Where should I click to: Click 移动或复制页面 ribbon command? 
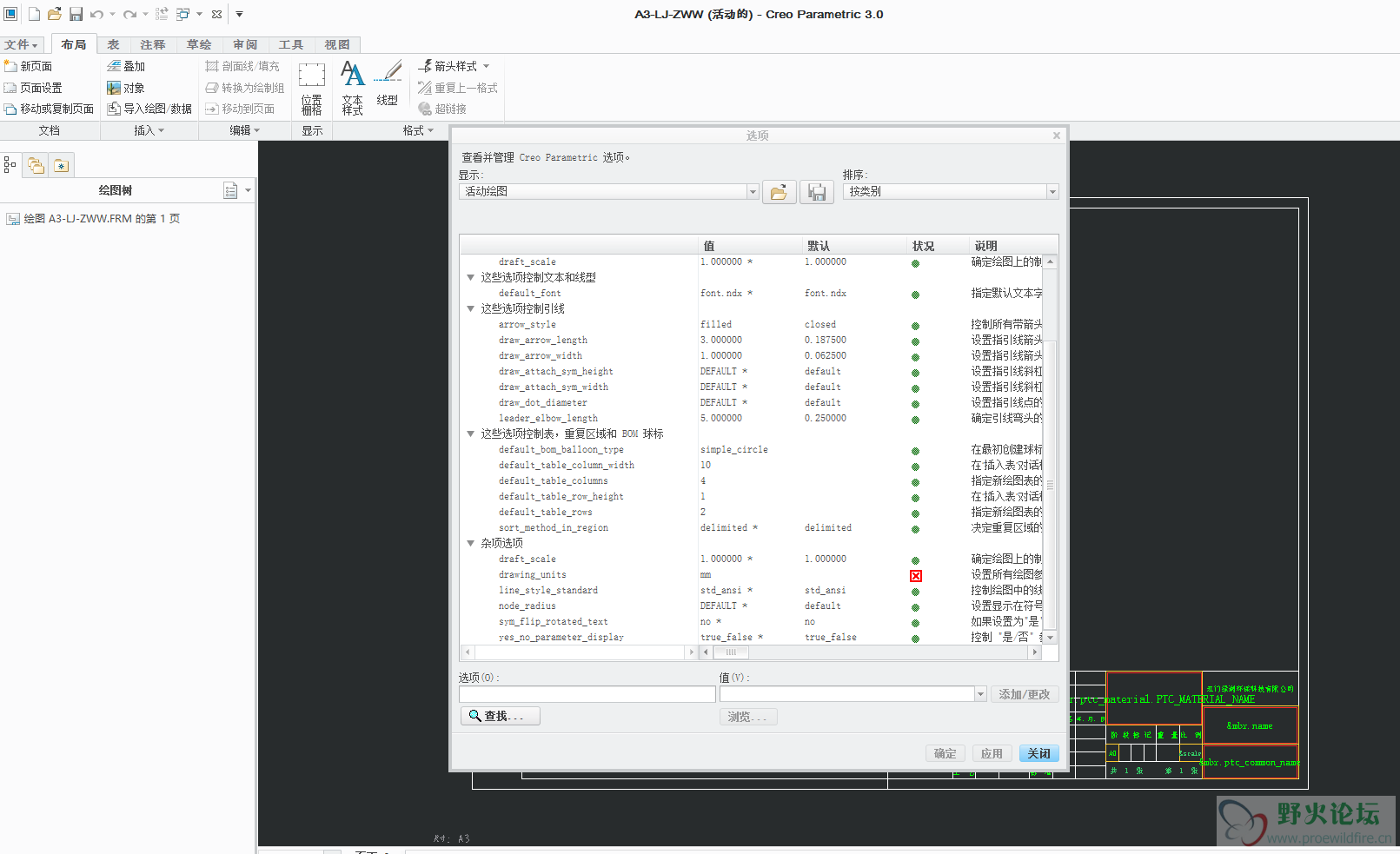click(50, 109)
